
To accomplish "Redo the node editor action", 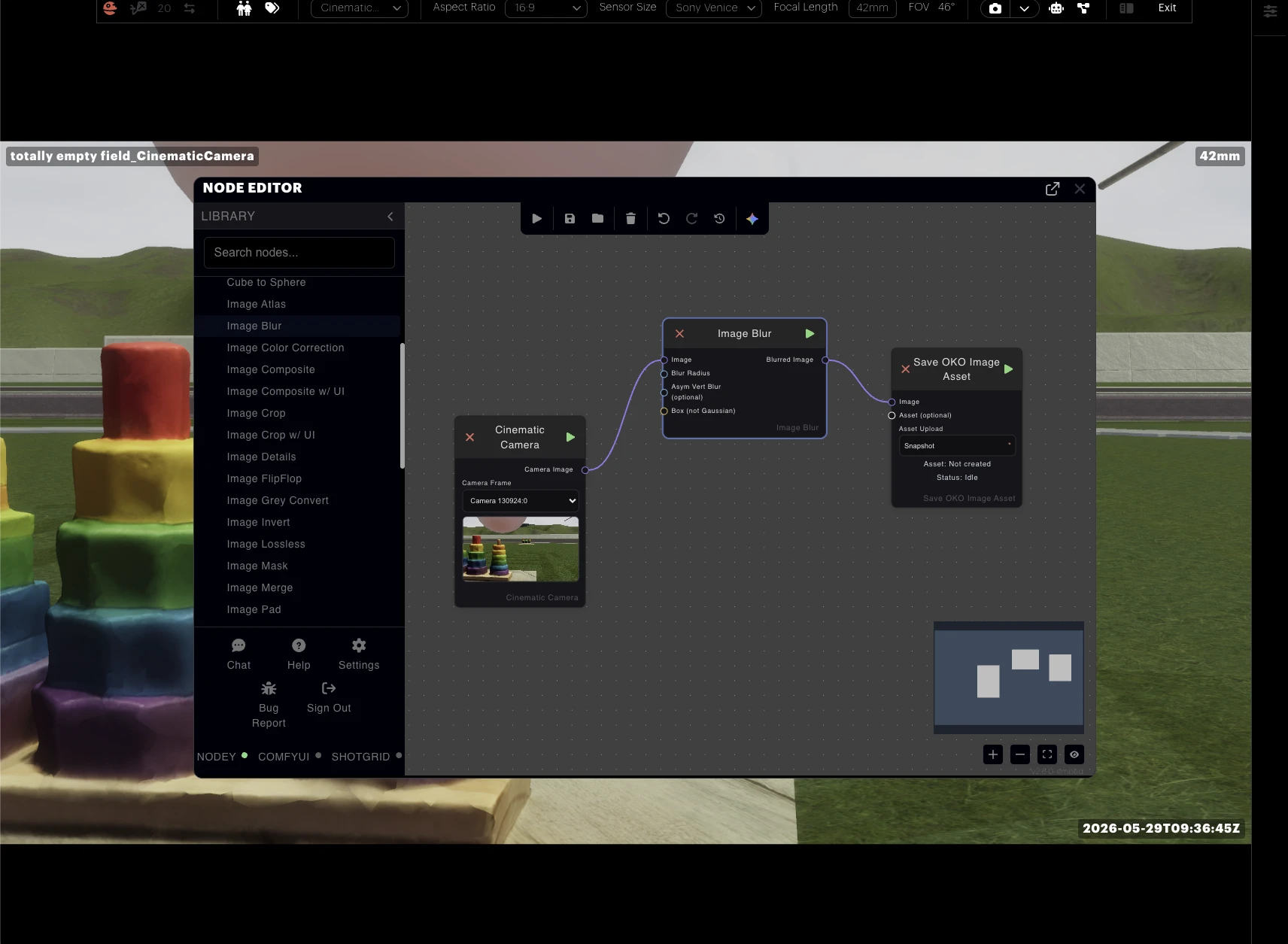I will click(691, 219).
